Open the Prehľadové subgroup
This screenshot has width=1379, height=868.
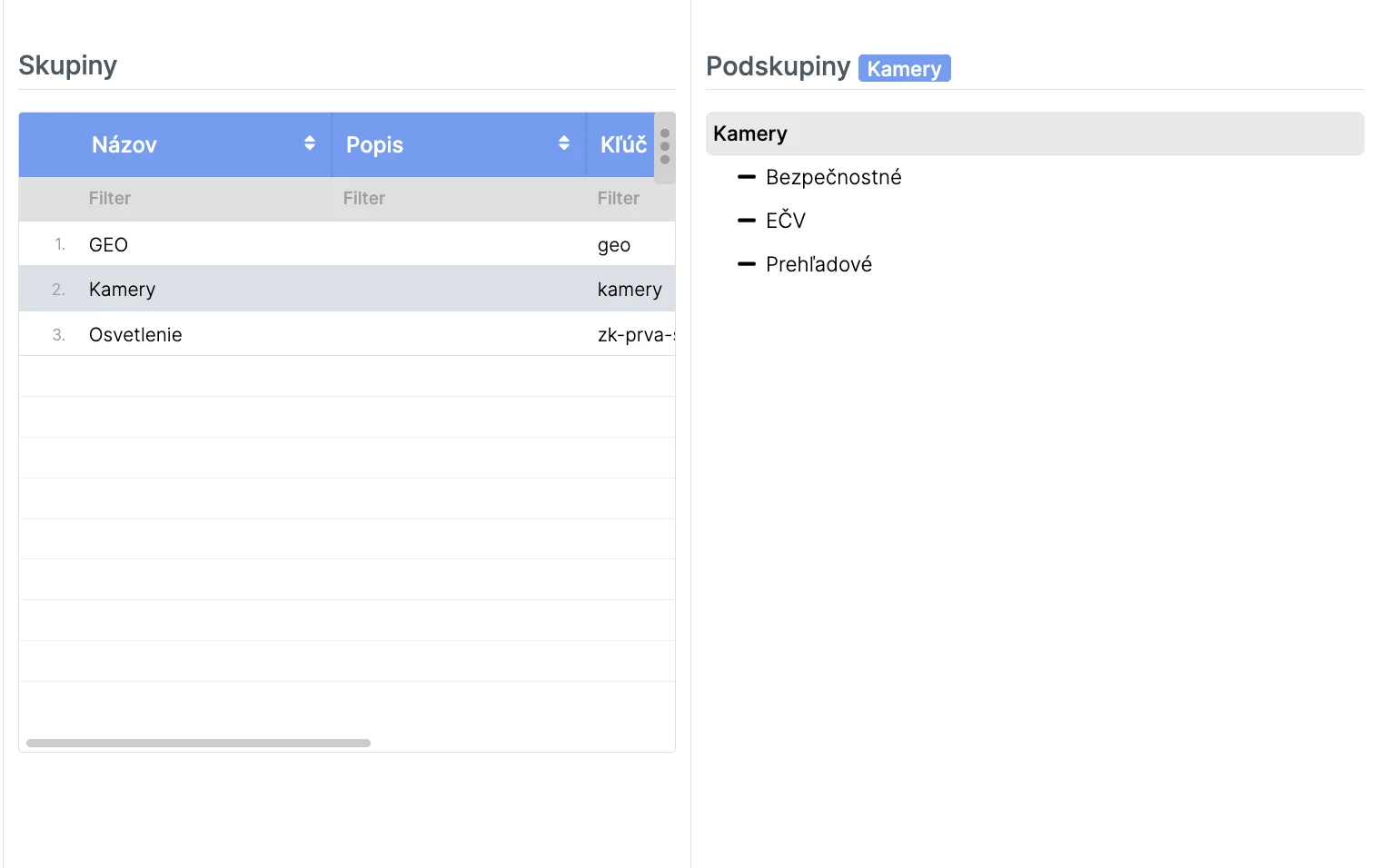coord(818,264)
